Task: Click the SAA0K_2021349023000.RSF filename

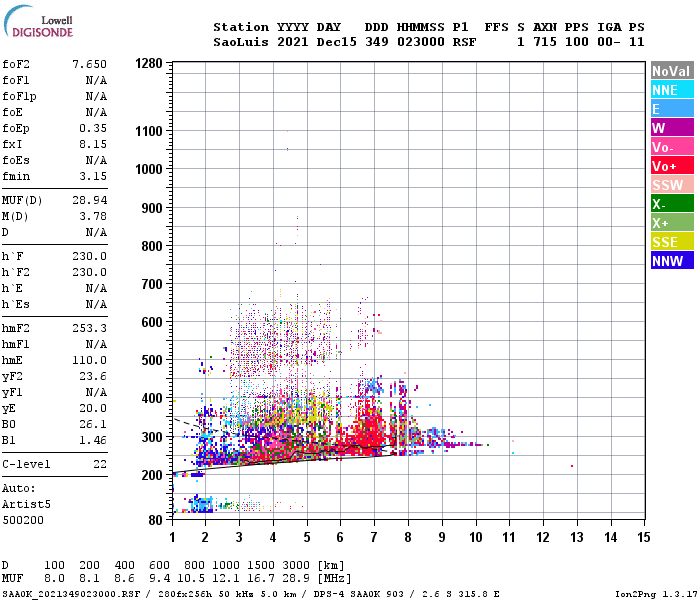Action: (71, 594)
